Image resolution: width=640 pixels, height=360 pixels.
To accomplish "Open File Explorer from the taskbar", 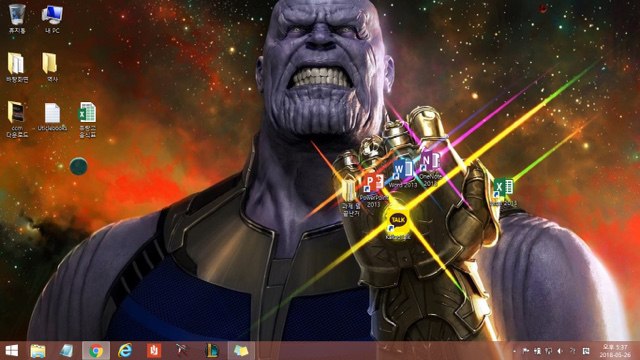I will tap(38, 351).
